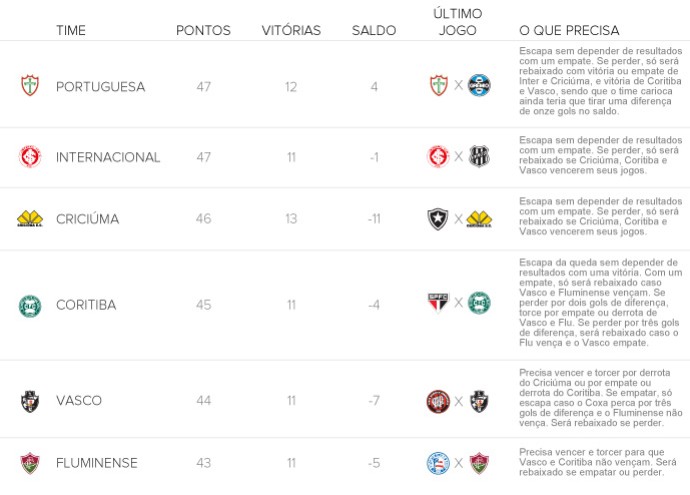Viewport: 690px width, 495px height.
Task: Open the FLUMINENSE team name
Action: (x=97, y=463)
